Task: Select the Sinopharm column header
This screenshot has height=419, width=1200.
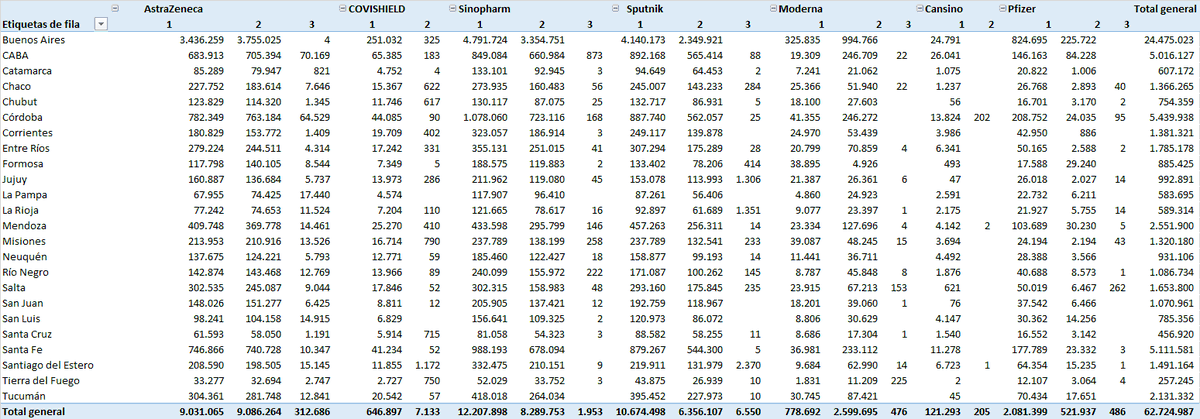Action: [483, 8]
